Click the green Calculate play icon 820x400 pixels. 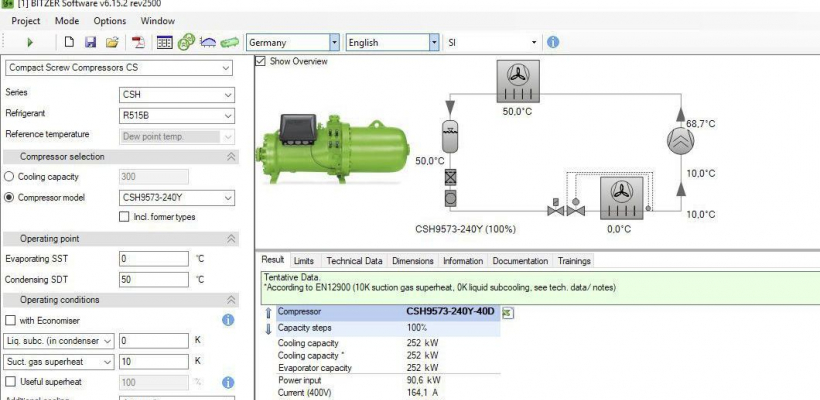(x=30, y=42)
